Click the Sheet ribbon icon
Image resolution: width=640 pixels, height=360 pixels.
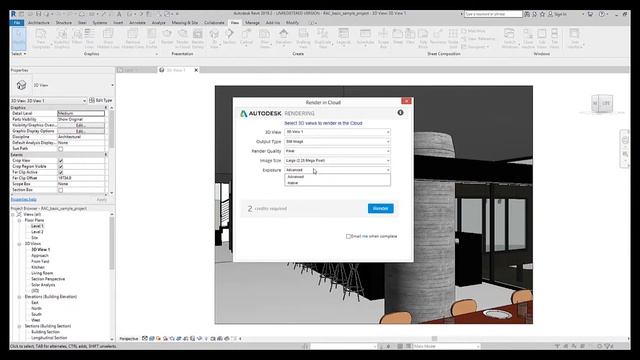click(x=398, y=37)
